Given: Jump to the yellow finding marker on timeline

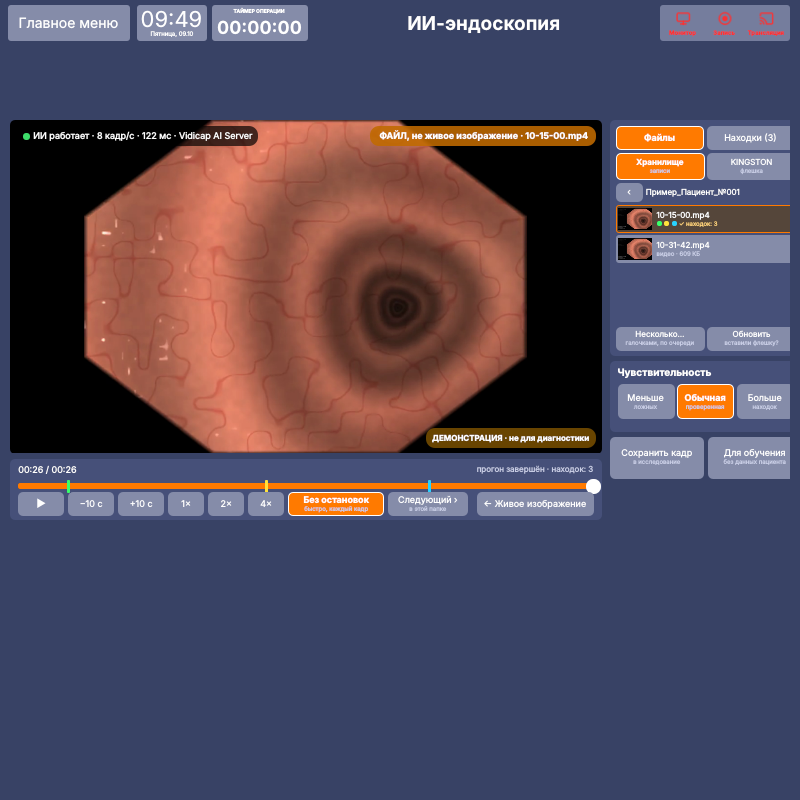Looking at the screenshot, I should pyautogui.click(x=266, y=486).
